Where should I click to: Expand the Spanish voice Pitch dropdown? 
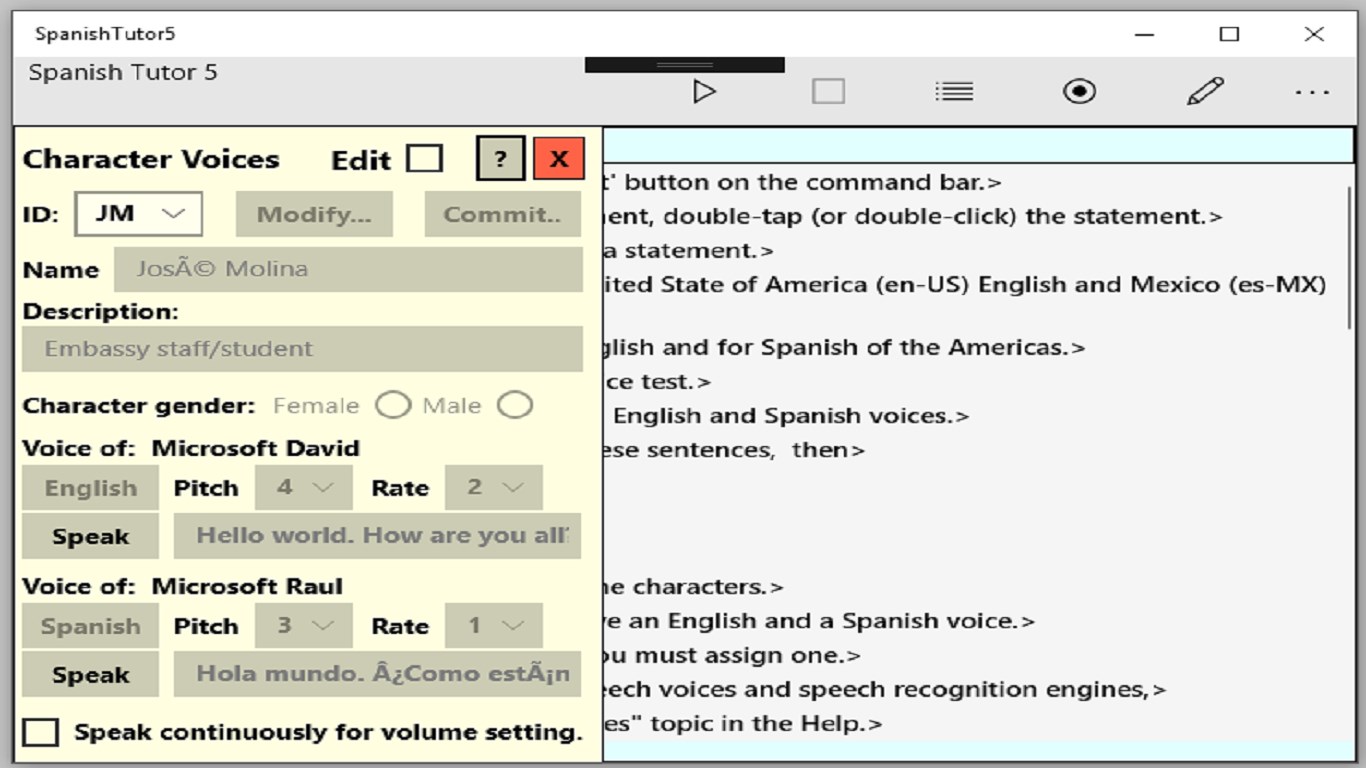point(304,626)
